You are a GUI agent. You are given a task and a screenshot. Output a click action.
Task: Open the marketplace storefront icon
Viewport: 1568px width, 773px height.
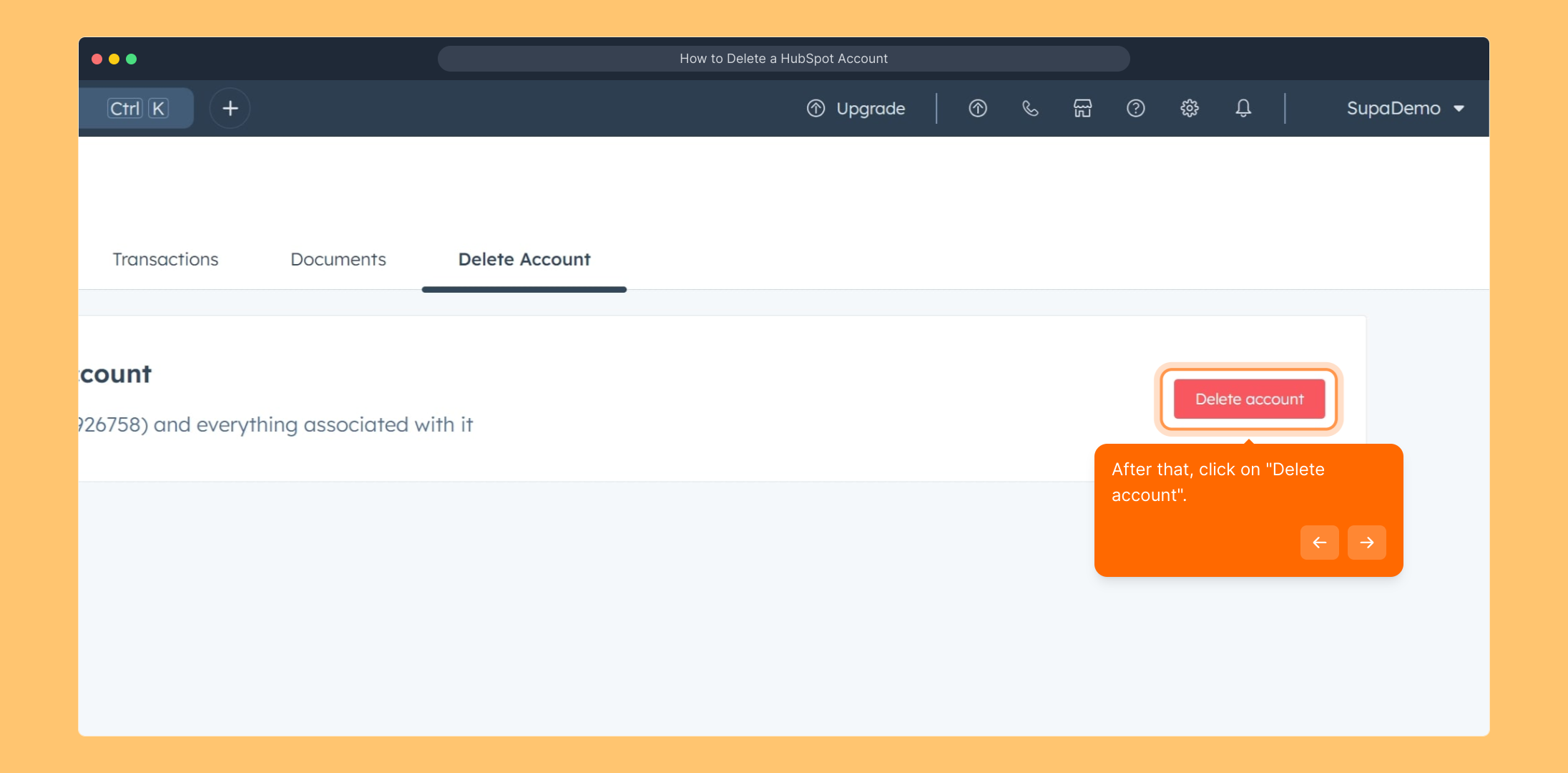(1082, 108)
